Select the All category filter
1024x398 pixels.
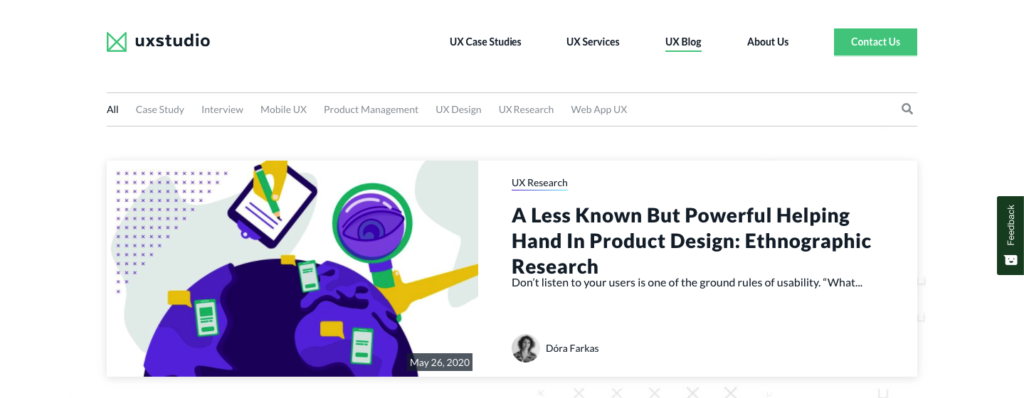tap(112, 110)
